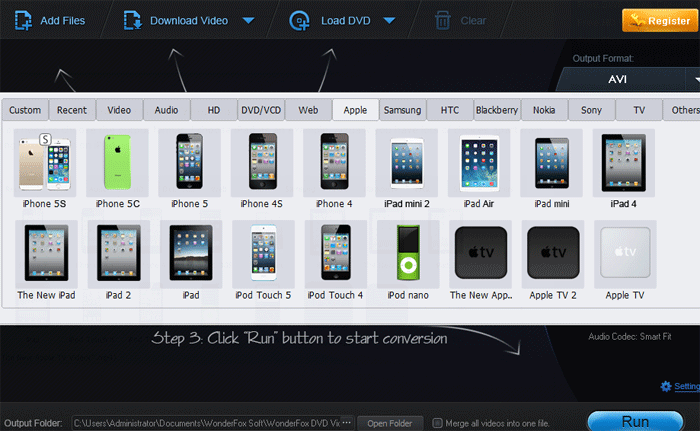Choose the iPod Touch 4 preset
The width and height of the screenshot is (700, 431).
point(336,254)
